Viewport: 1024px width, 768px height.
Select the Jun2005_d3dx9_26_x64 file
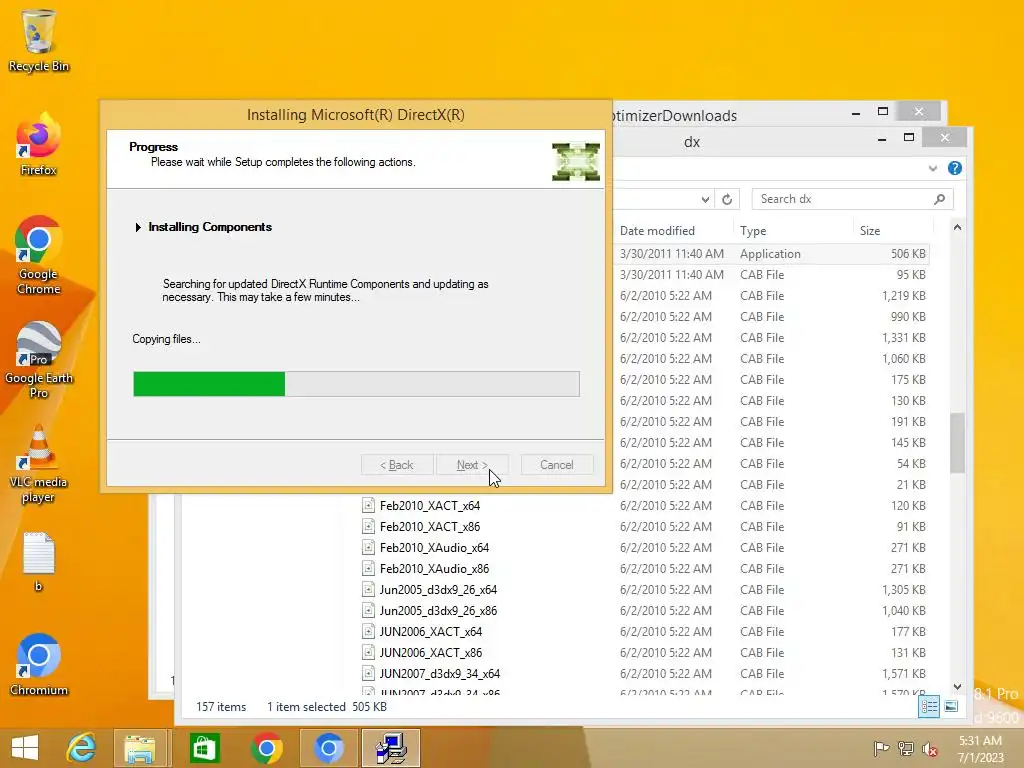click(x=438, y=589)
